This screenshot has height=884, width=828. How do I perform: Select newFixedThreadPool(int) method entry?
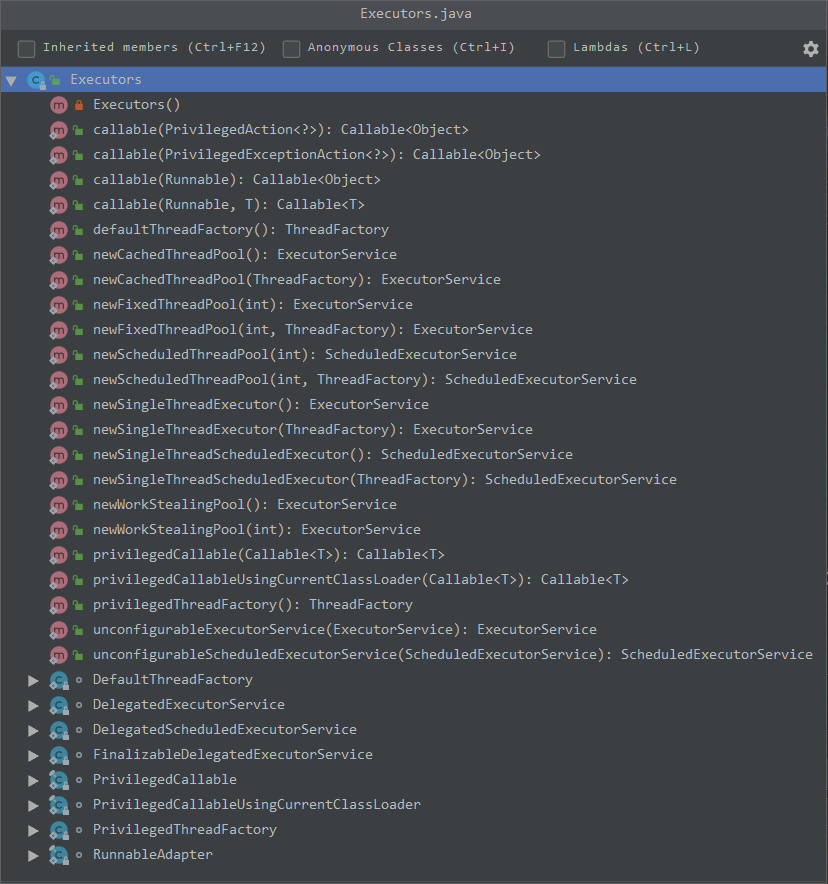[252, 305]
